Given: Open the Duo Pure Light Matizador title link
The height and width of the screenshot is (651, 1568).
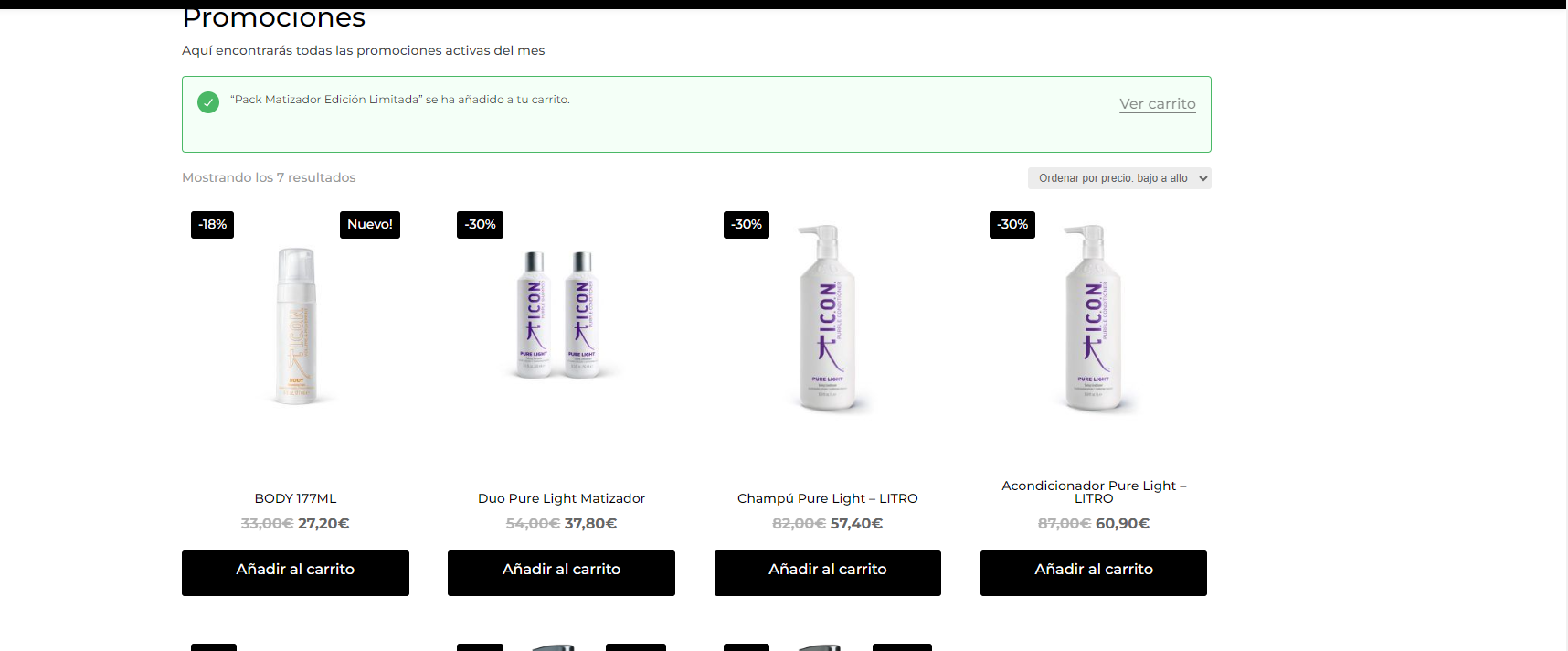Looking at the screenshot, I should pos(561,498).
